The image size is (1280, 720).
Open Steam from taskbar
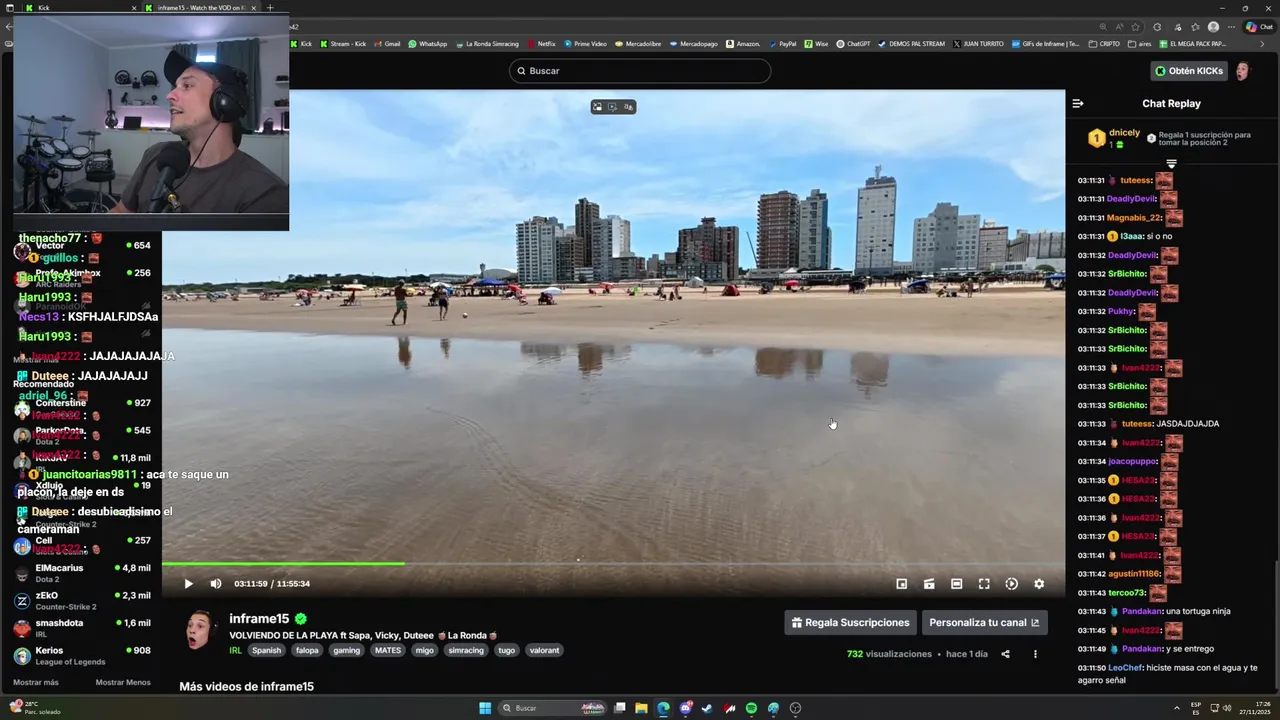tap(707, 708)
